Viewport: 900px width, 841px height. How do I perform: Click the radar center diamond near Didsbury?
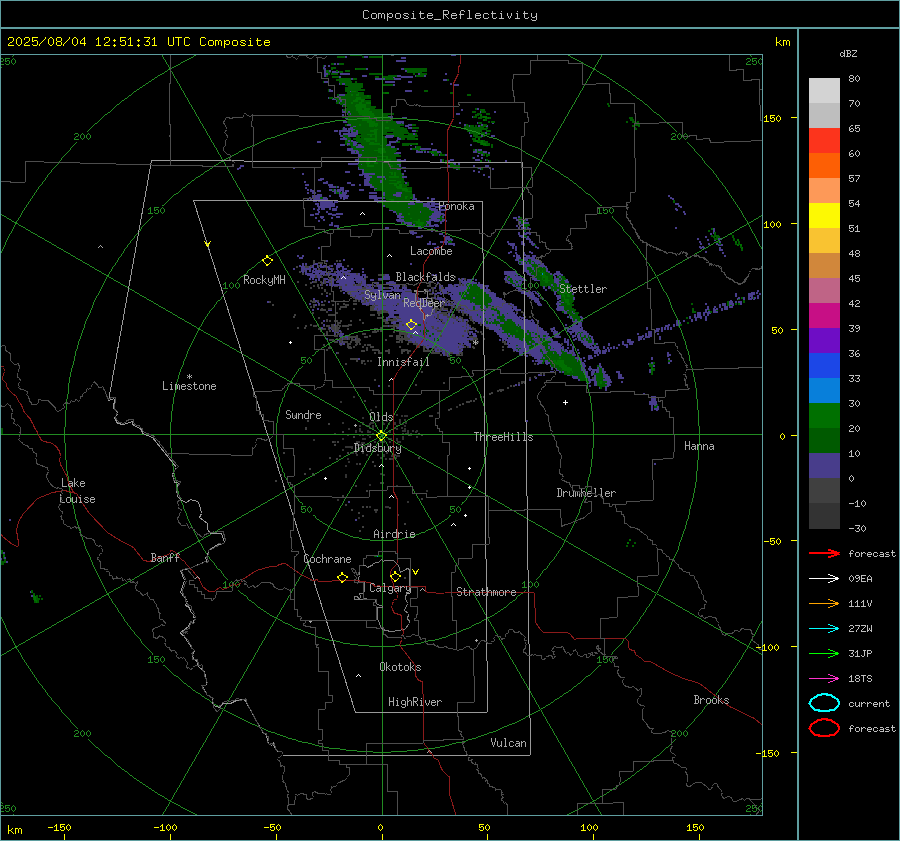tap(381, 436)
